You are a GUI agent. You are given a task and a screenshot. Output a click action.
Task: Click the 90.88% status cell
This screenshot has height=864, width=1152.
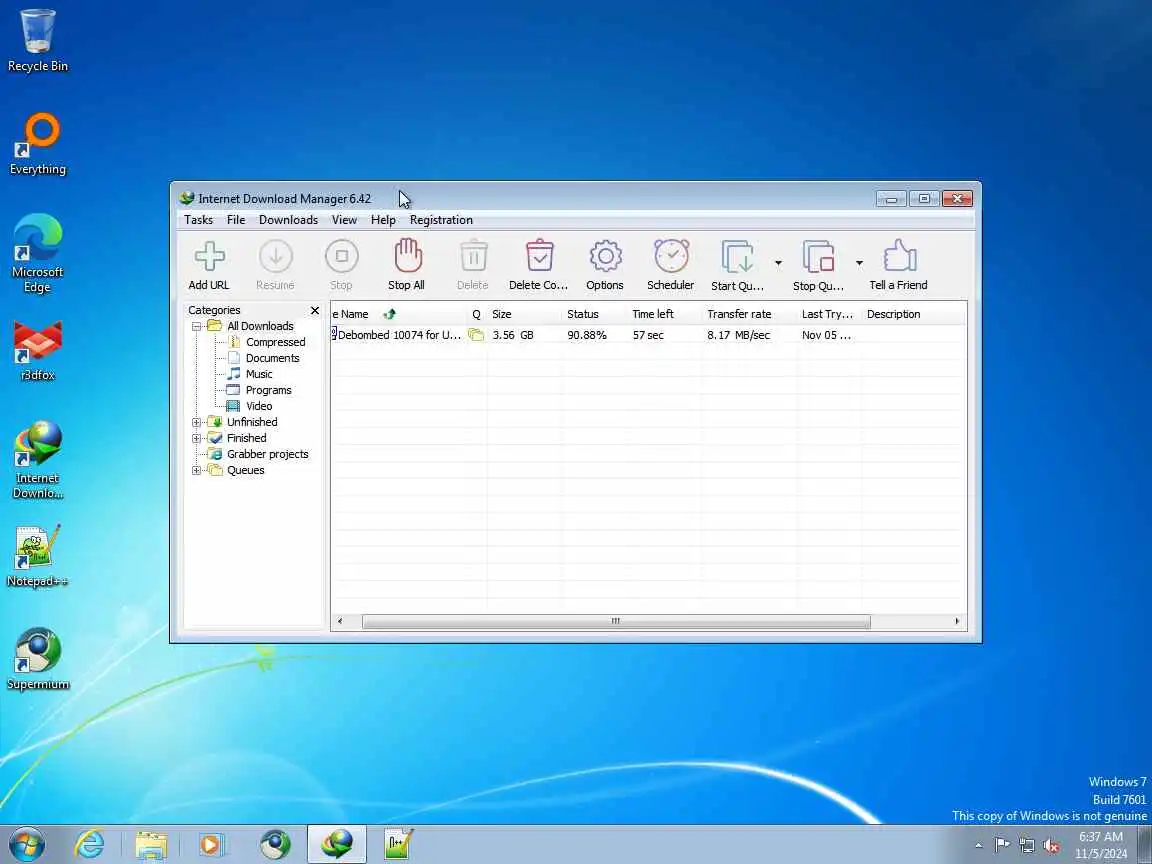pyautogui.click(x=587, y=335)
